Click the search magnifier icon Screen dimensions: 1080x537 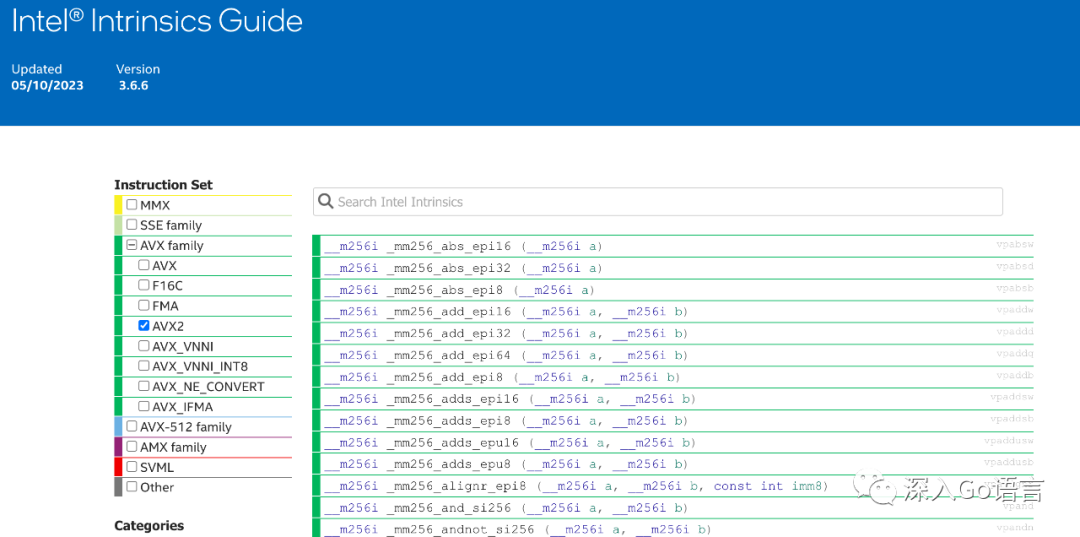pyautogui.click(x=326, y=202)
